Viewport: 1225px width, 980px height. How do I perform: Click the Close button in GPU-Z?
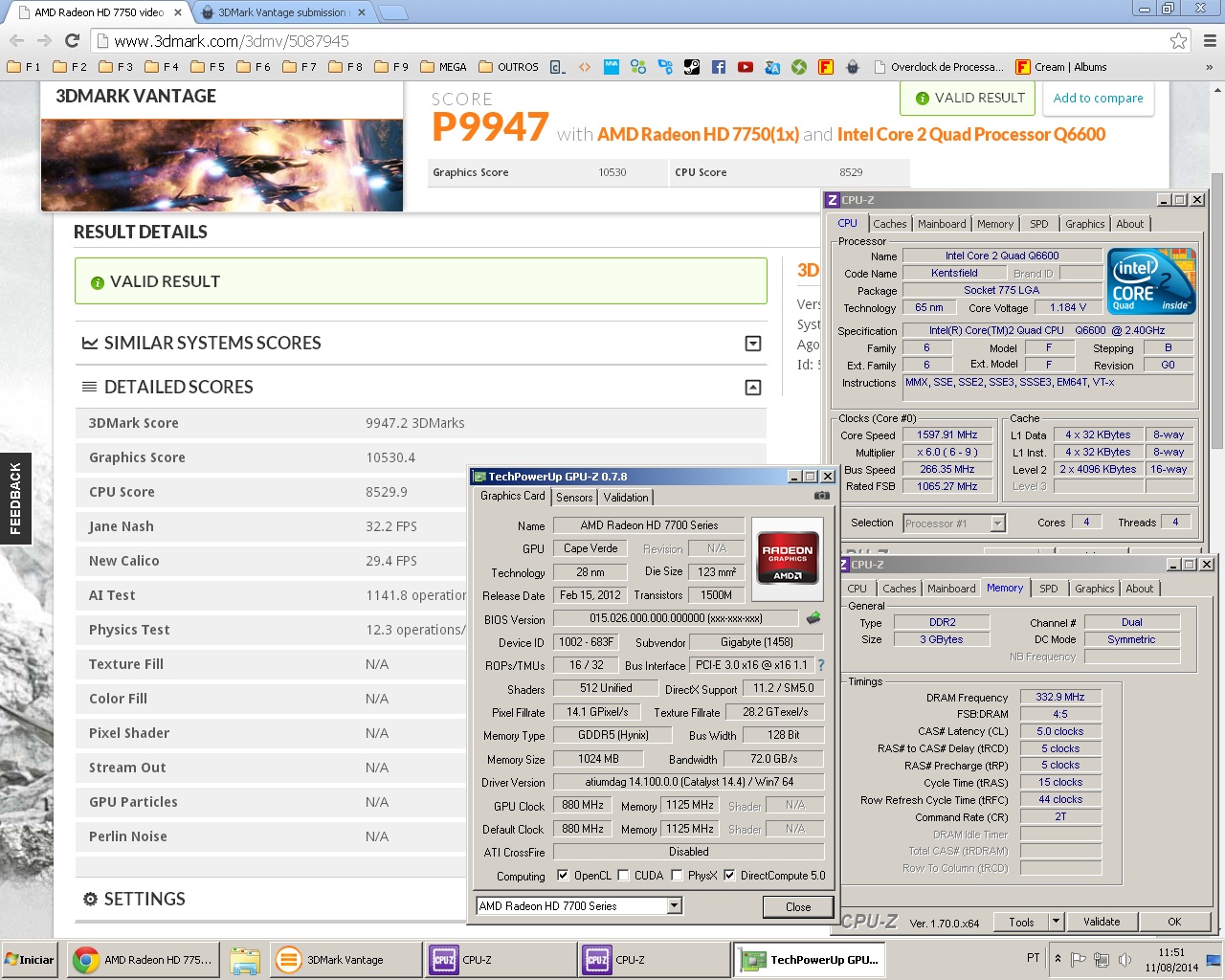[798, 906]
